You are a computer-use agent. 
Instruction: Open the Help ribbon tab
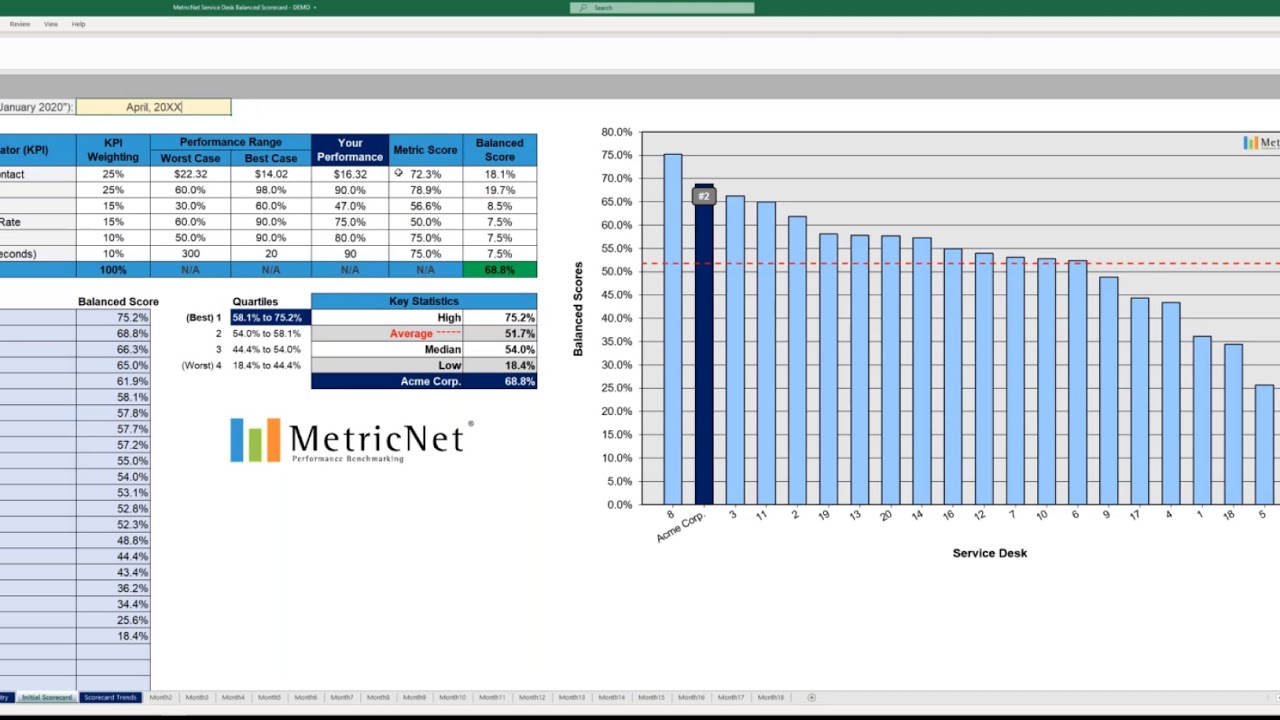click(78, 24)
